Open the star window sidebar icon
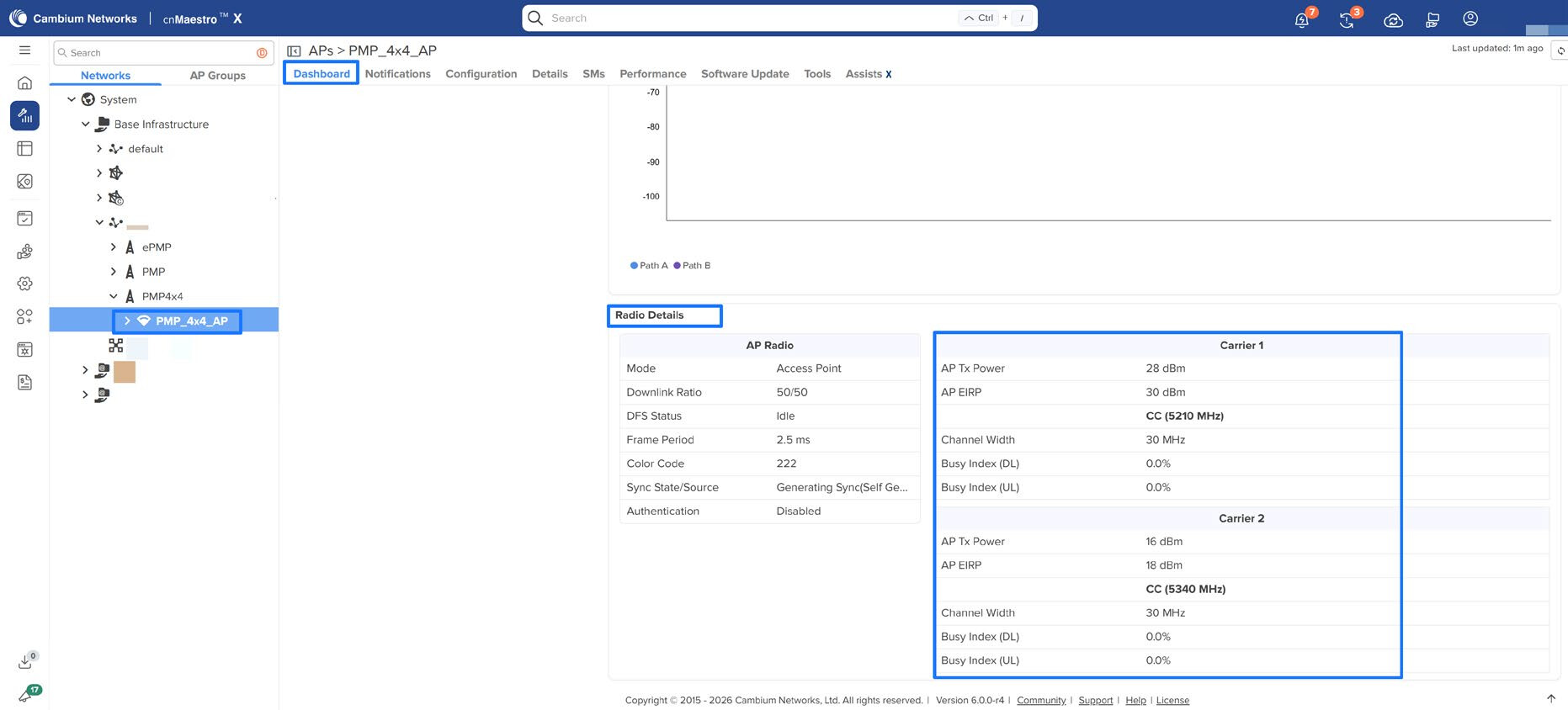Viewport: 1568px width, 710px height. [x=25, y=349]
